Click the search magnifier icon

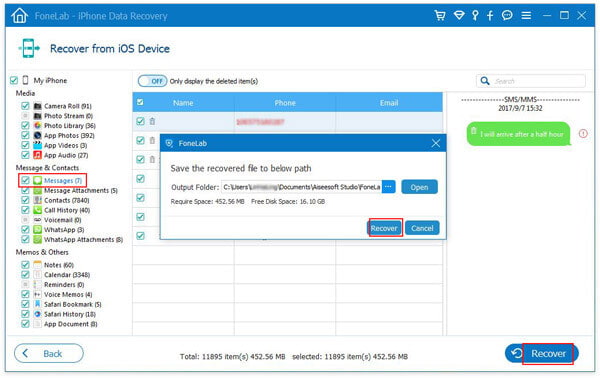click(x=485, y=81)
